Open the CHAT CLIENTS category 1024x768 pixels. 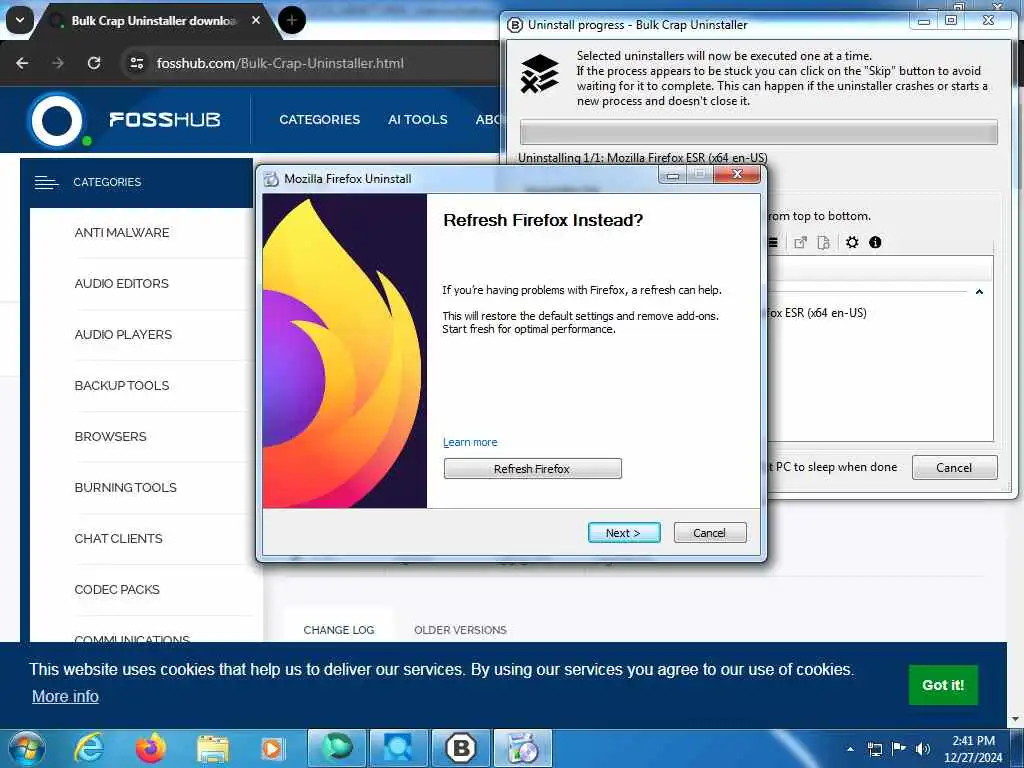point(118,538)
